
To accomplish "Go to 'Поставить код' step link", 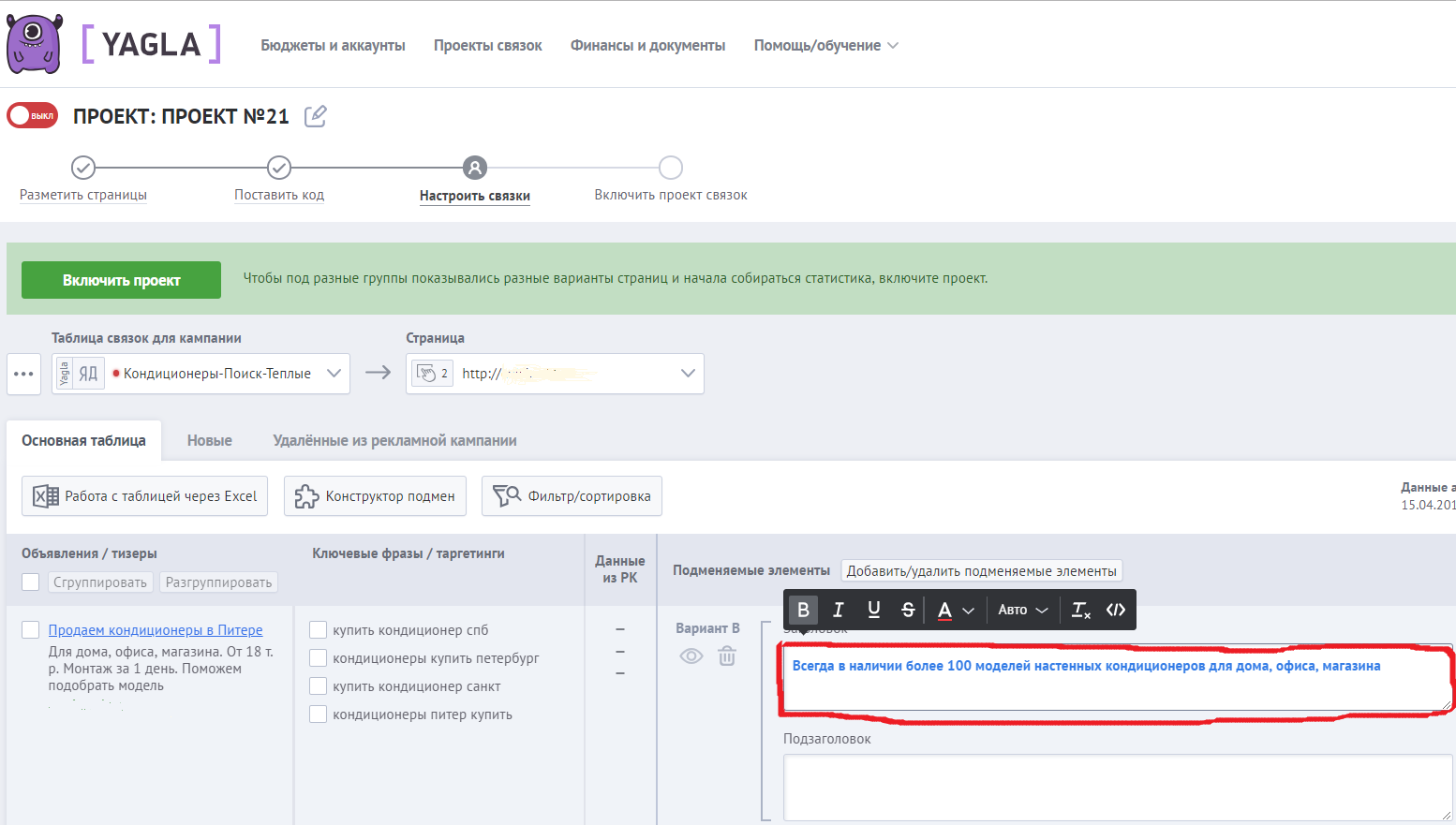I will coord(279,195).
